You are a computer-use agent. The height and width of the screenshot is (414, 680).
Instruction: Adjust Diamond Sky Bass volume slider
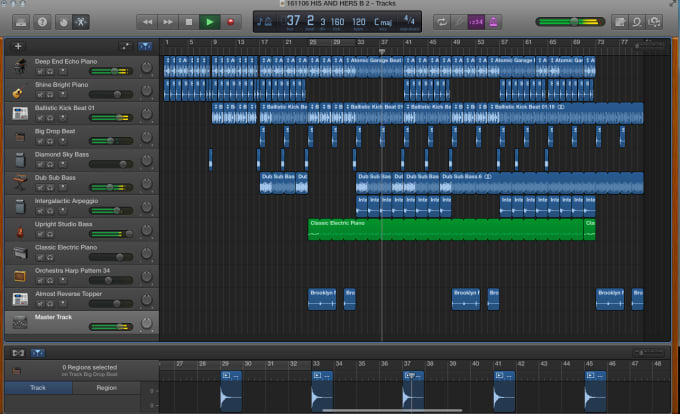click(x=111, y=164)
